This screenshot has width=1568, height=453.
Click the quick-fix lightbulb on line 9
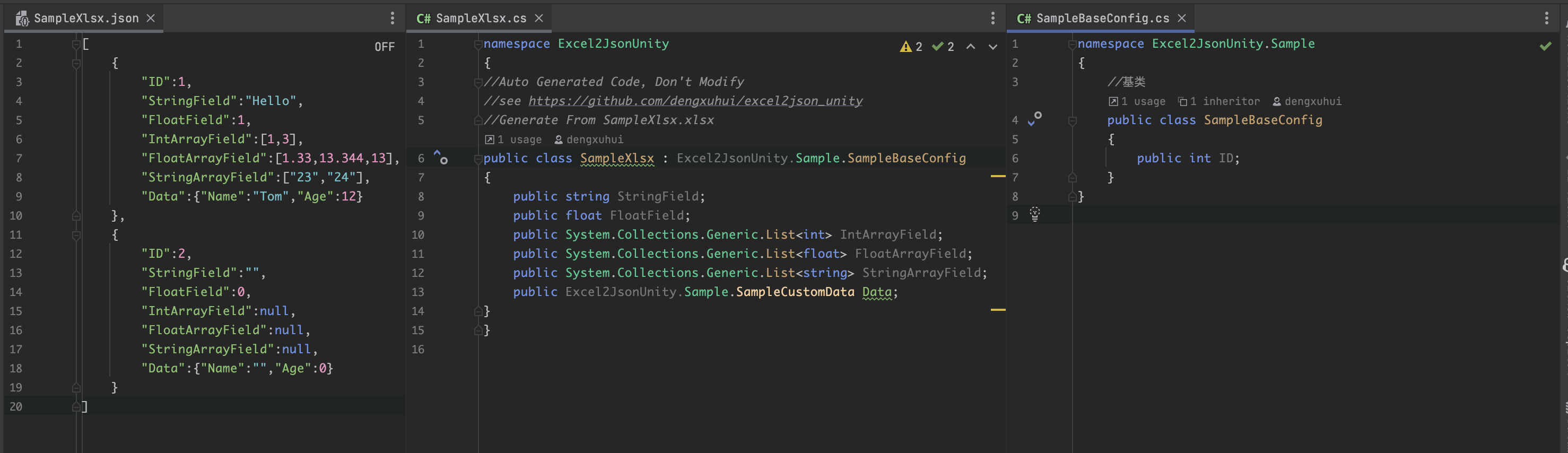(1035, 214)
